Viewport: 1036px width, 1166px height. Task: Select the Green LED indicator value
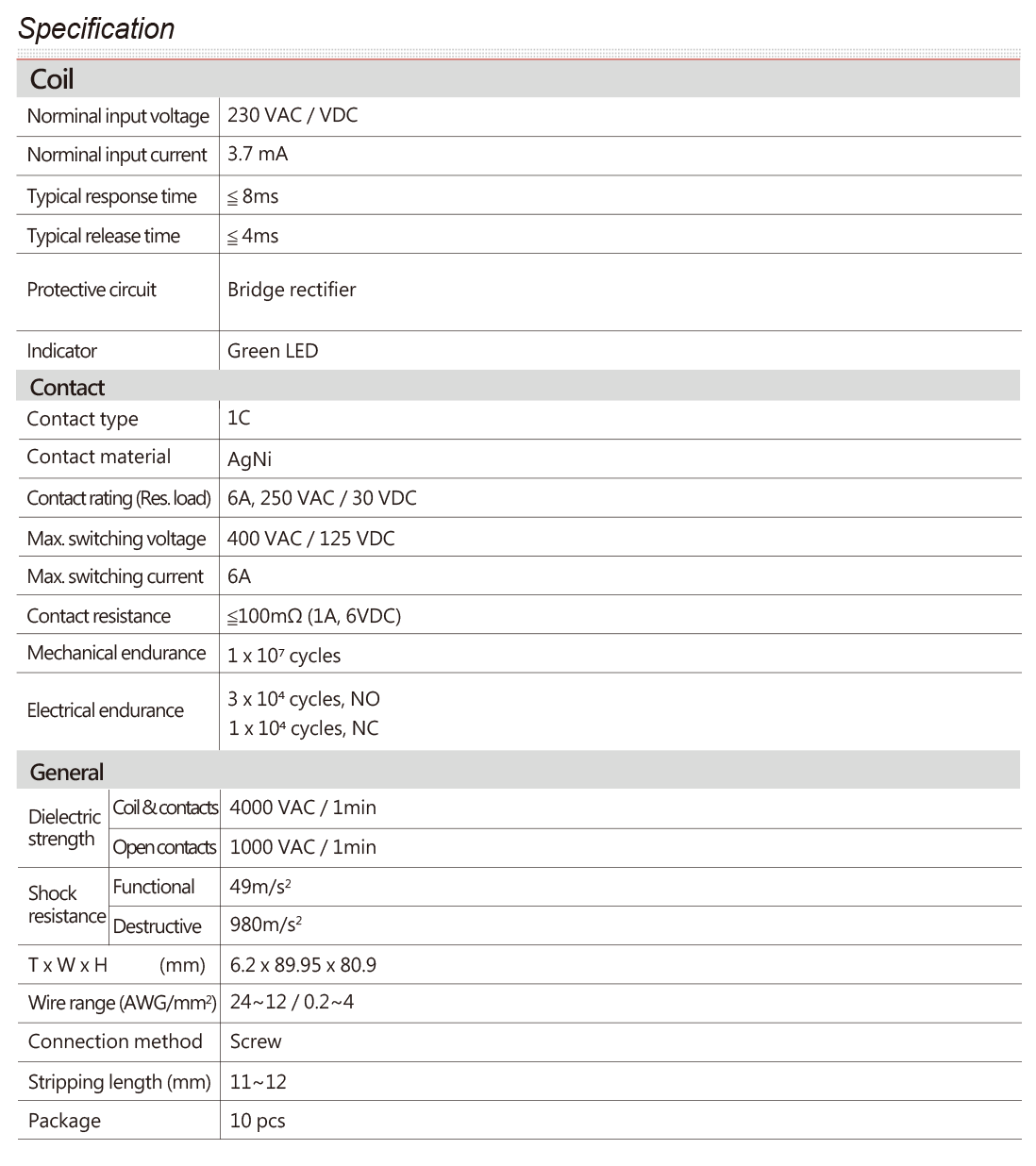(273, 351)
